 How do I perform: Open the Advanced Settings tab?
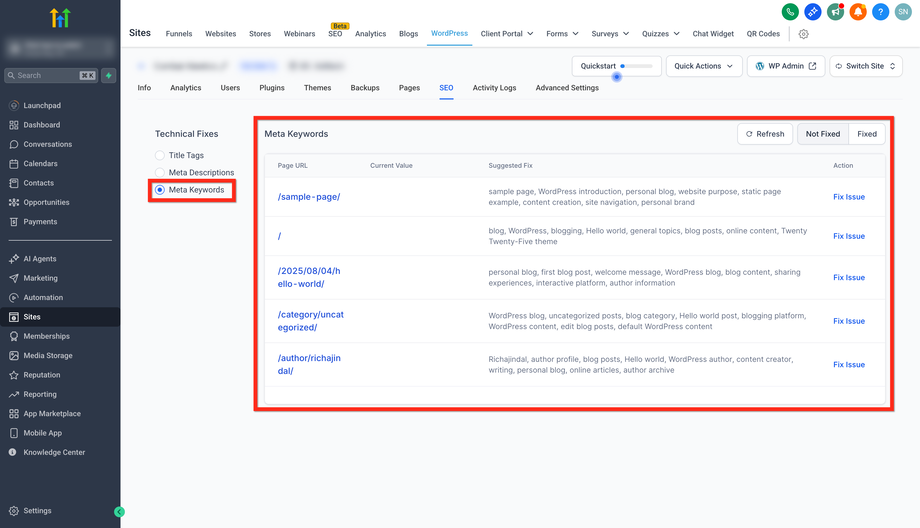click(567, 88)
